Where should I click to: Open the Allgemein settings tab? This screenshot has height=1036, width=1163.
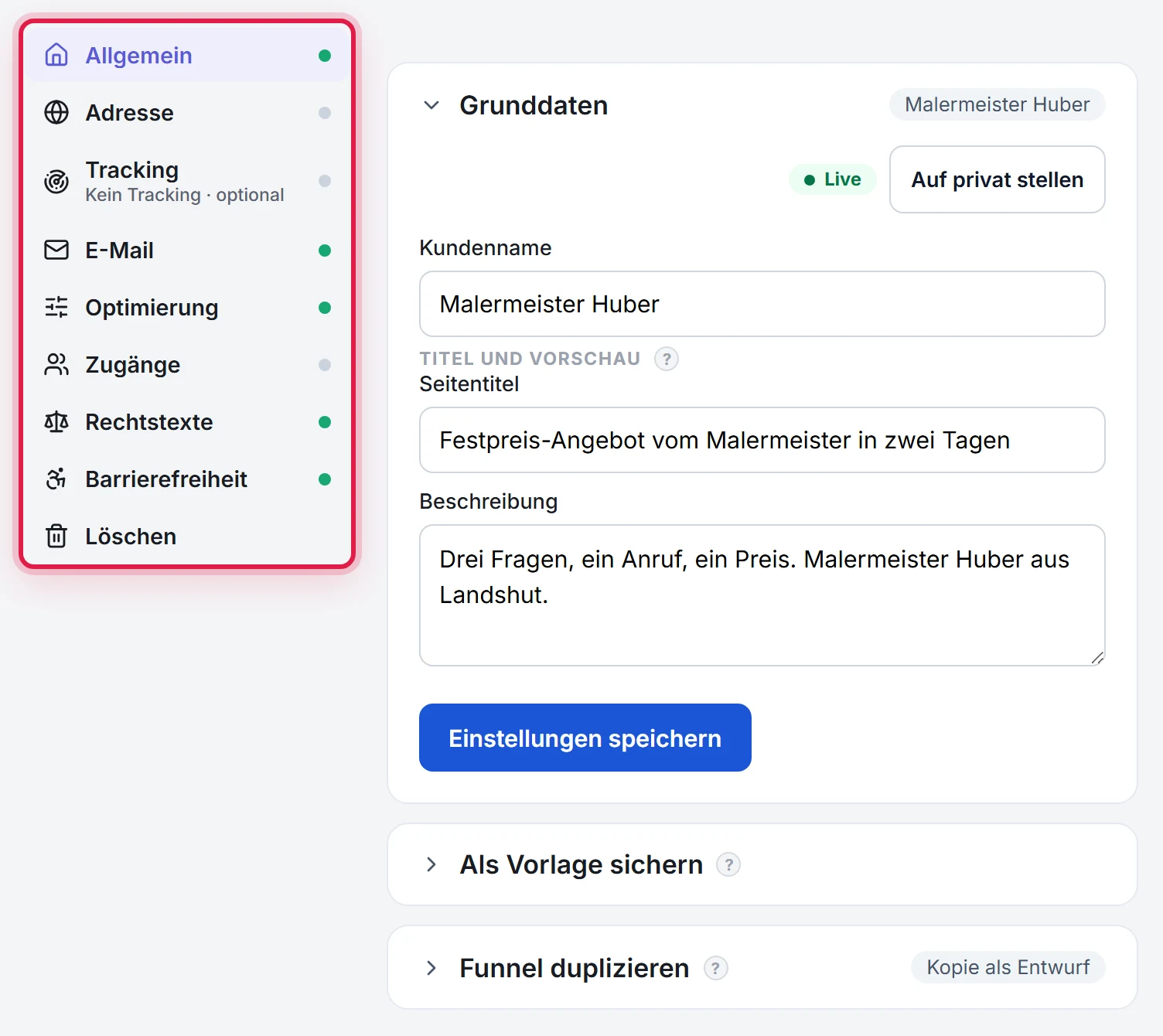point(188,55)
